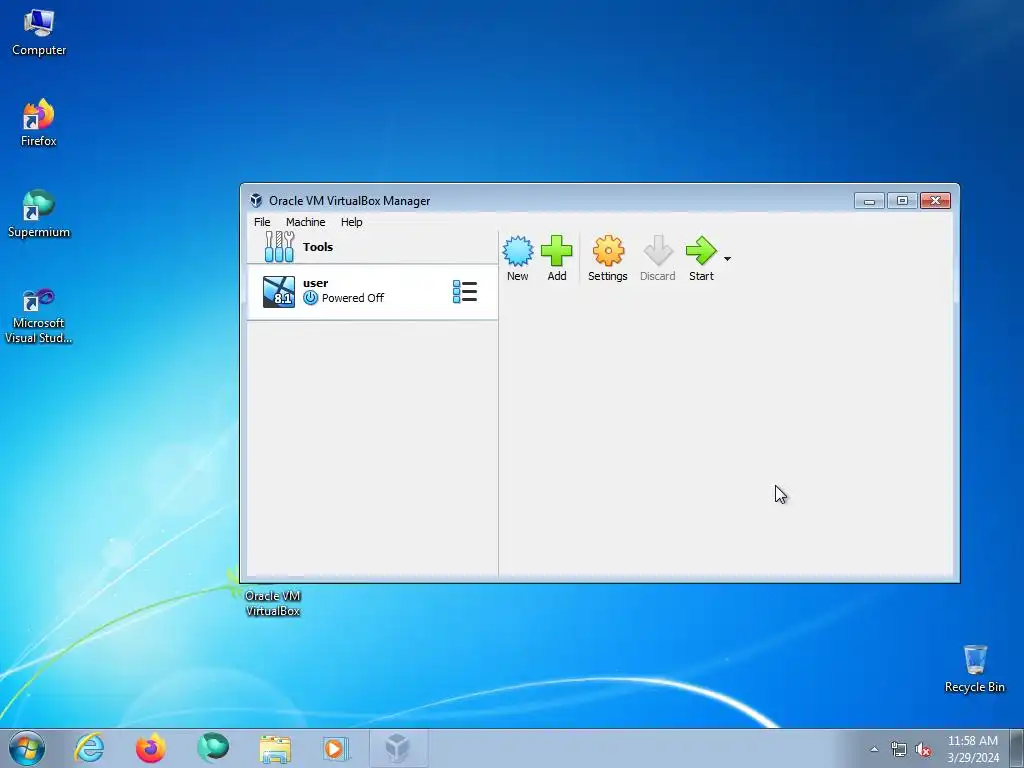Click the Discard toolbar icon
Screen dimensions: 1024x768
click(658, 251)
